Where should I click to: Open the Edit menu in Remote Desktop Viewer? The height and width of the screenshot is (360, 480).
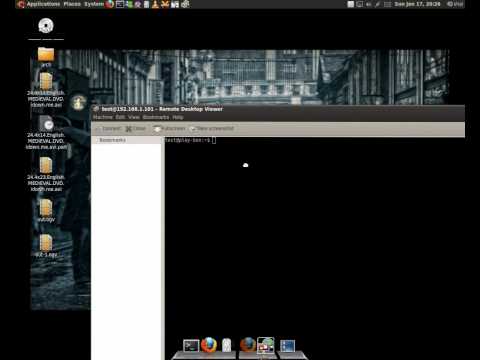coord(120,117)
